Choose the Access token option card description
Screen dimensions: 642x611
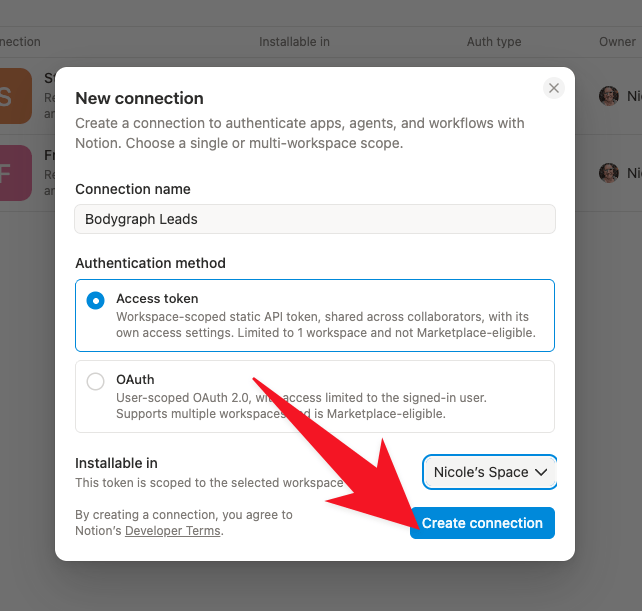[x=326, y=325]
